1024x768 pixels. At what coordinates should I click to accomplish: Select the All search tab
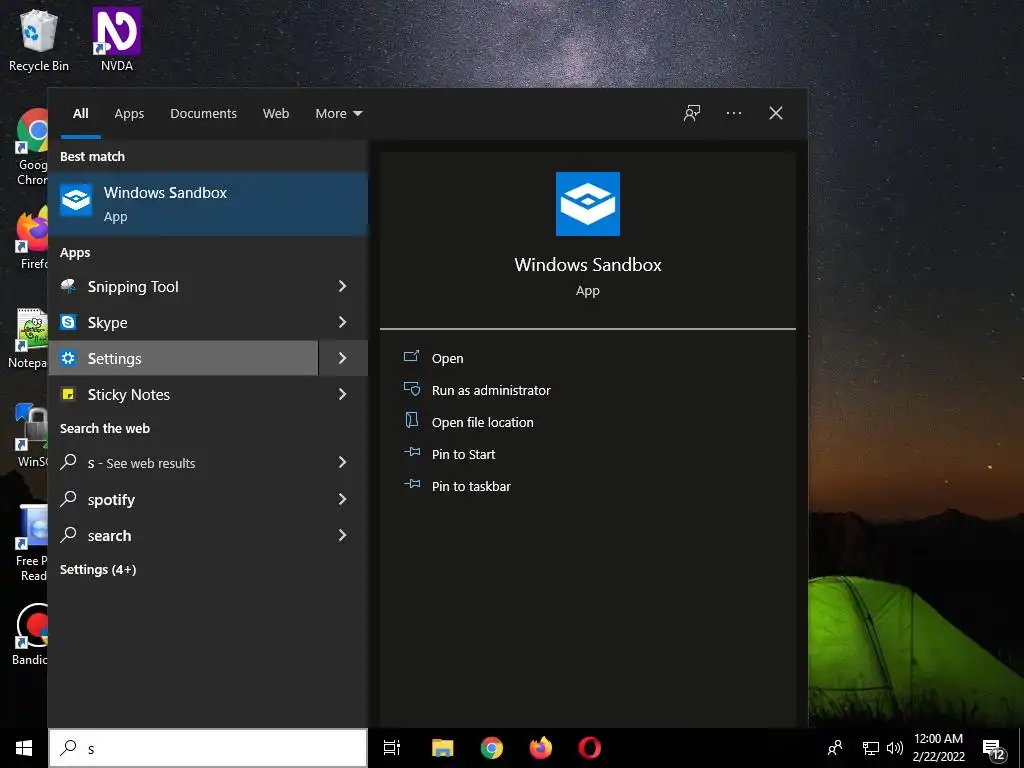pos(80,113)
